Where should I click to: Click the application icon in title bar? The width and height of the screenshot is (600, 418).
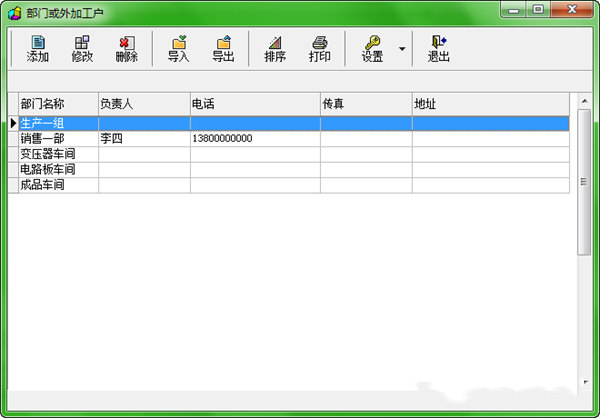point(14,12)
